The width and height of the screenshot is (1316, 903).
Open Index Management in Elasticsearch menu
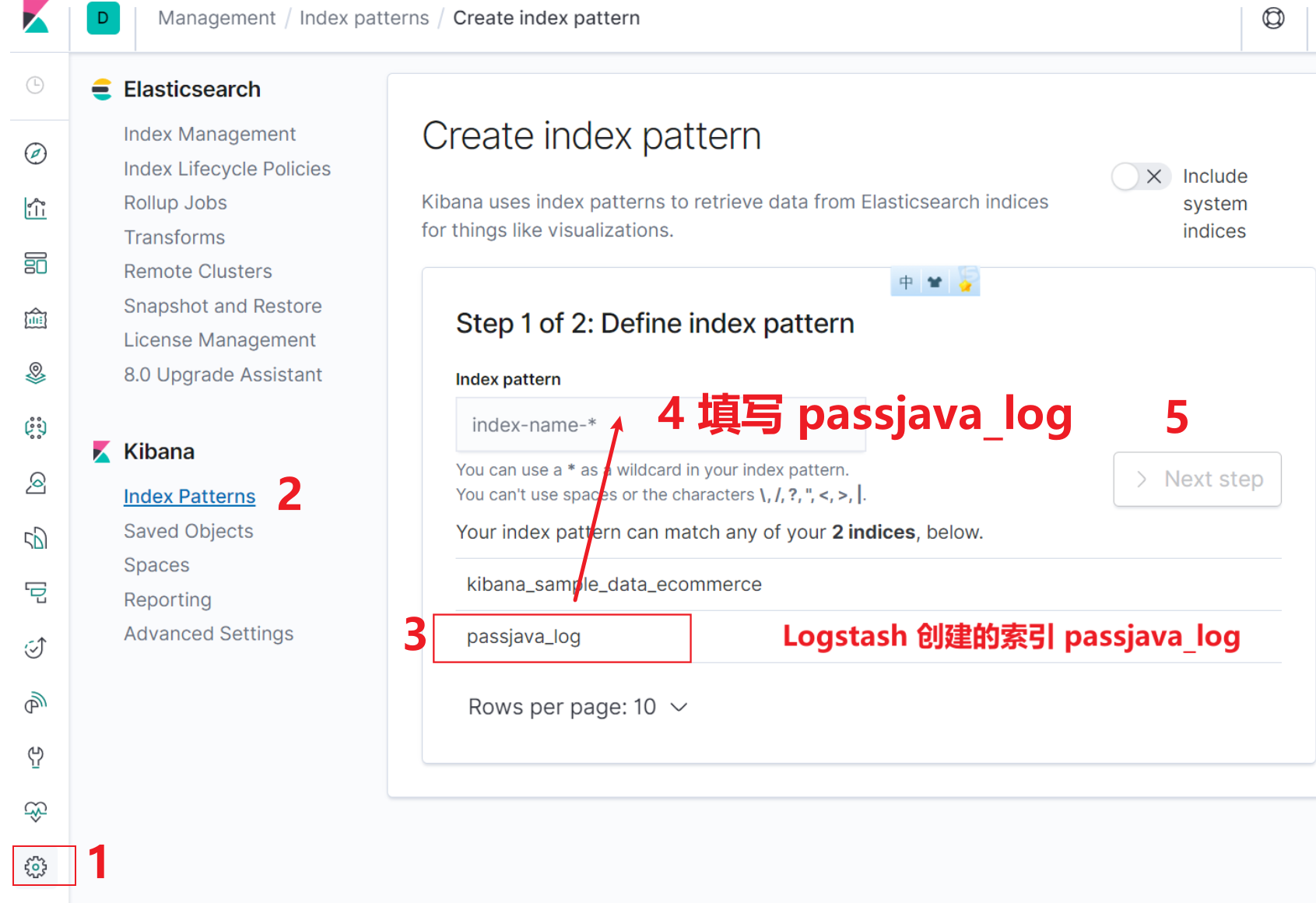209,134
